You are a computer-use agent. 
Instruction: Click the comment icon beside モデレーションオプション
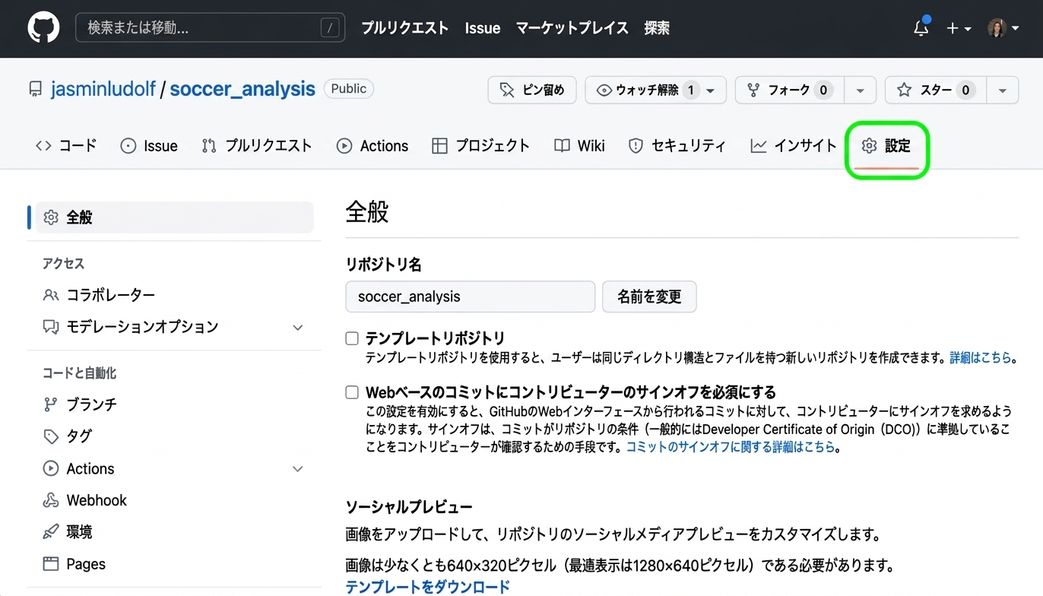click(x=51, y=327)
